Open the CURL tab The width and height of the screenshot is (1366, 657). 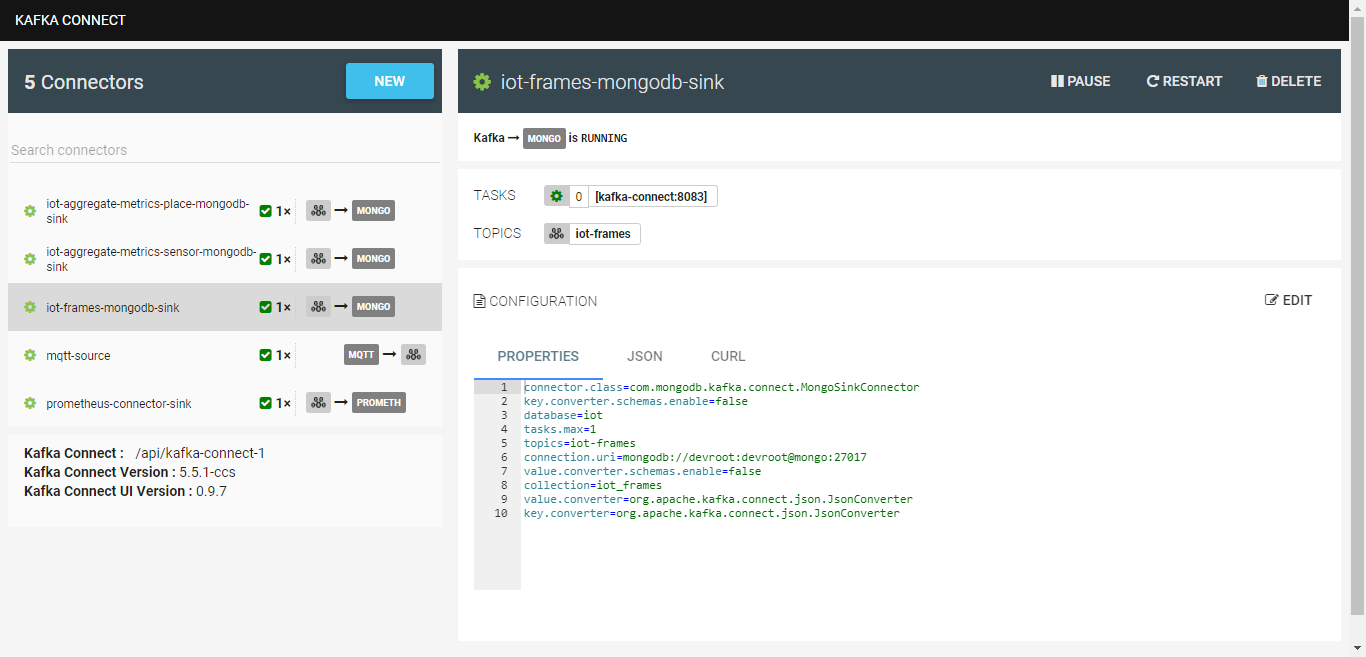point(728,356)
